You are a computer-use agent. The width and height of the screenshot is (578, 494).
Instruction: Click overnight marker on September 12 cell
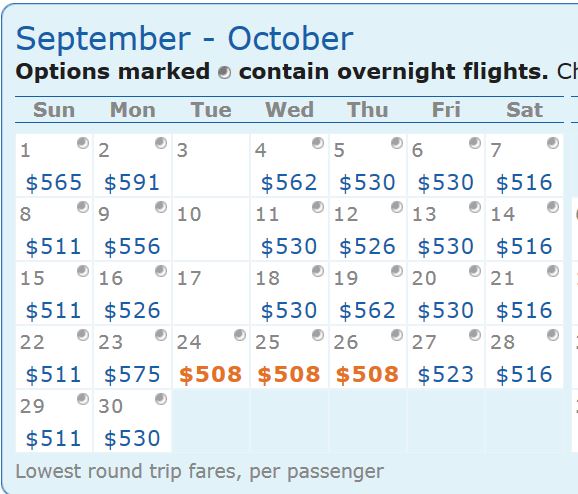397,207
